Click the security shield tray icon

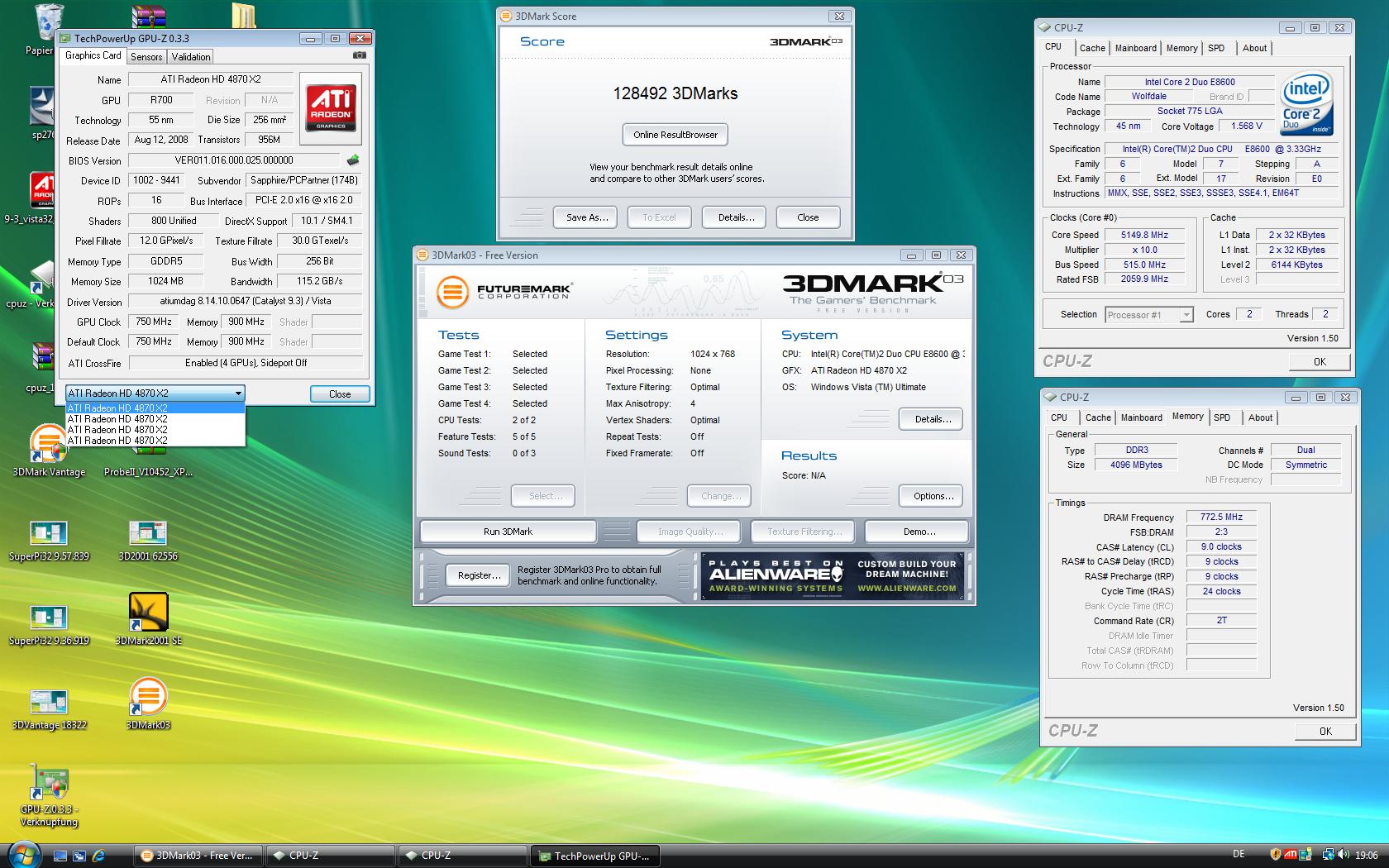(1276, 855)
